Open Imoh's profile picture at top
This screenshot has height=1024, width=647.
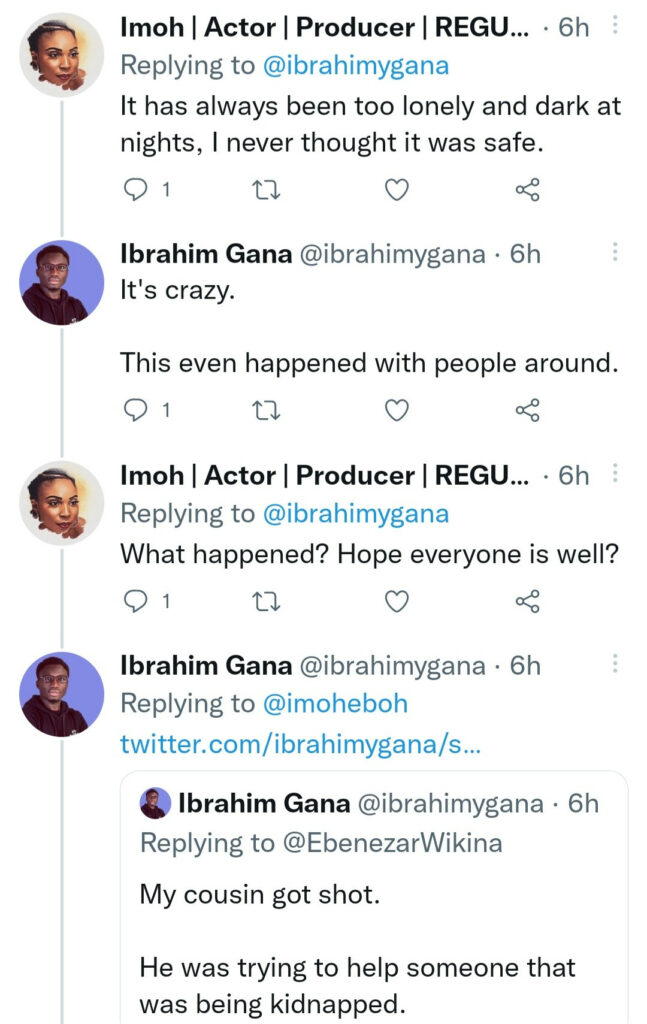click(x=62, y=55)
